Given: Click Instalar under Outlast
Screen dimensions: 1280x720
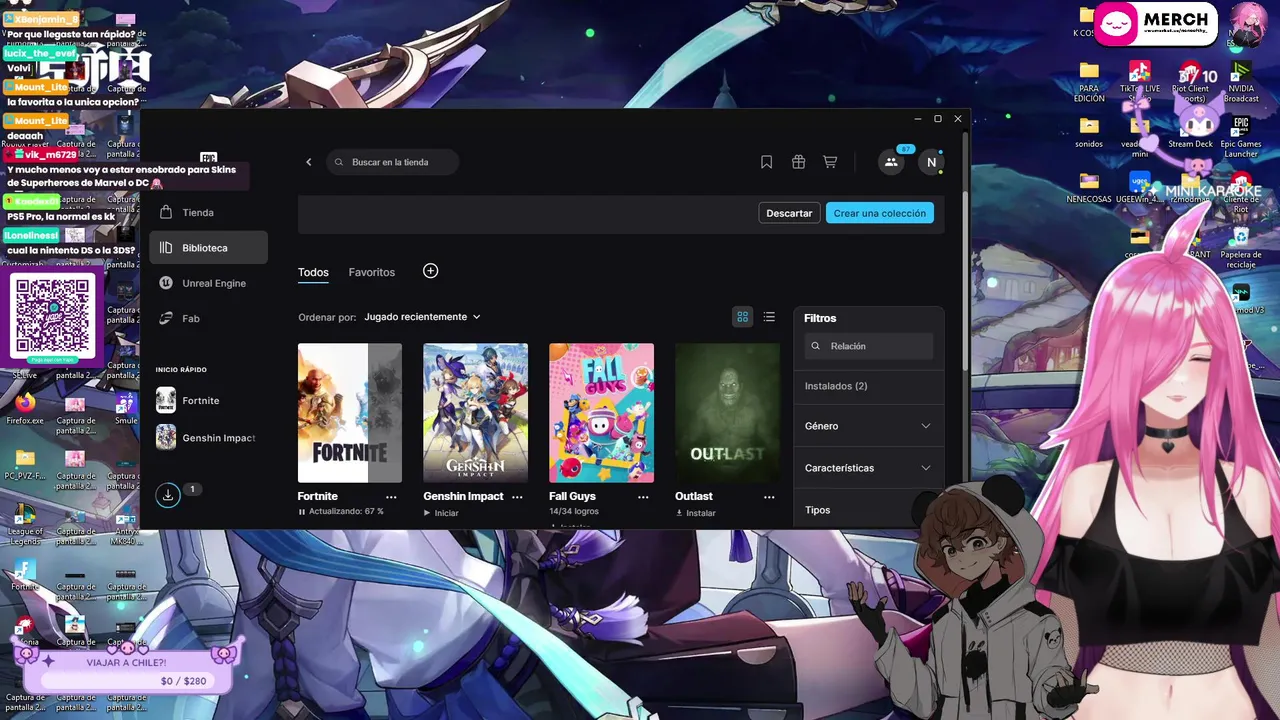Looking at the screenshot, I should coord(695,513).
